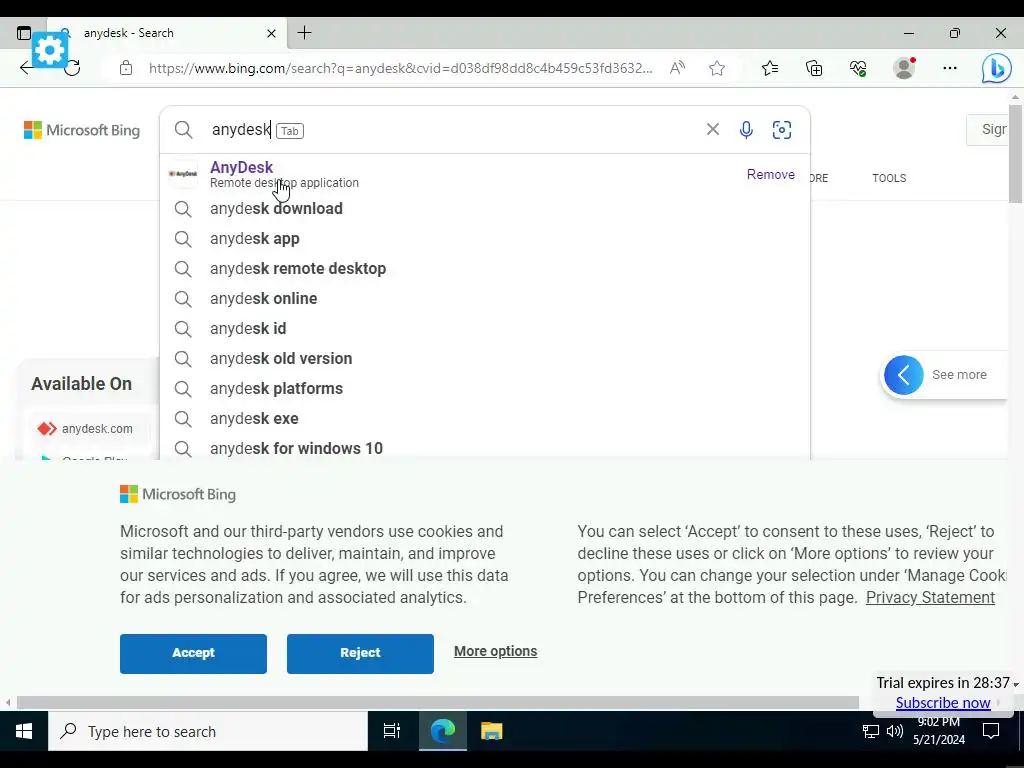Click the back arrow in Edge
The height and width of the screenshot is (768, 1024).
point(25,68)
